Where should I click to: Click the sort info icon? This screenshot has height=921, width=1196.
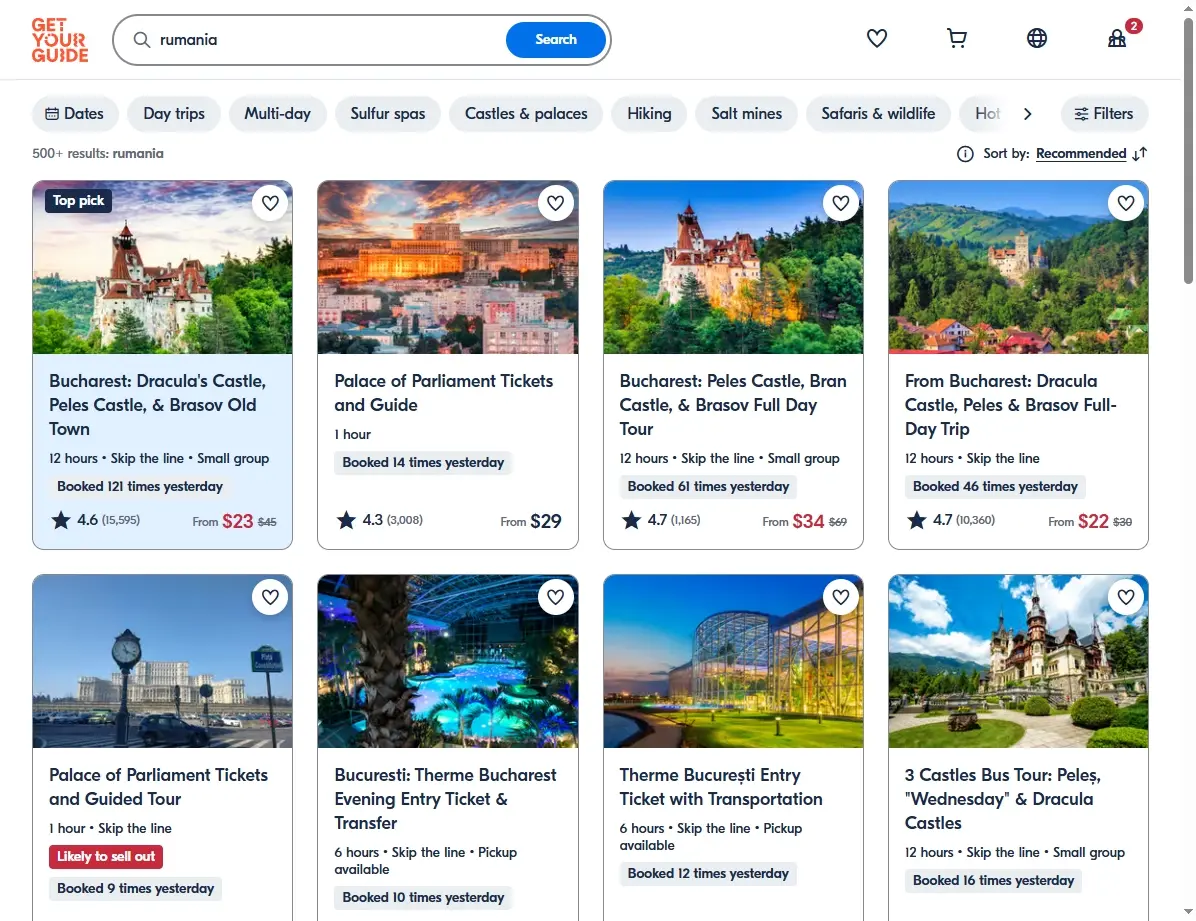pyautogui.click(x=965, y=154)
